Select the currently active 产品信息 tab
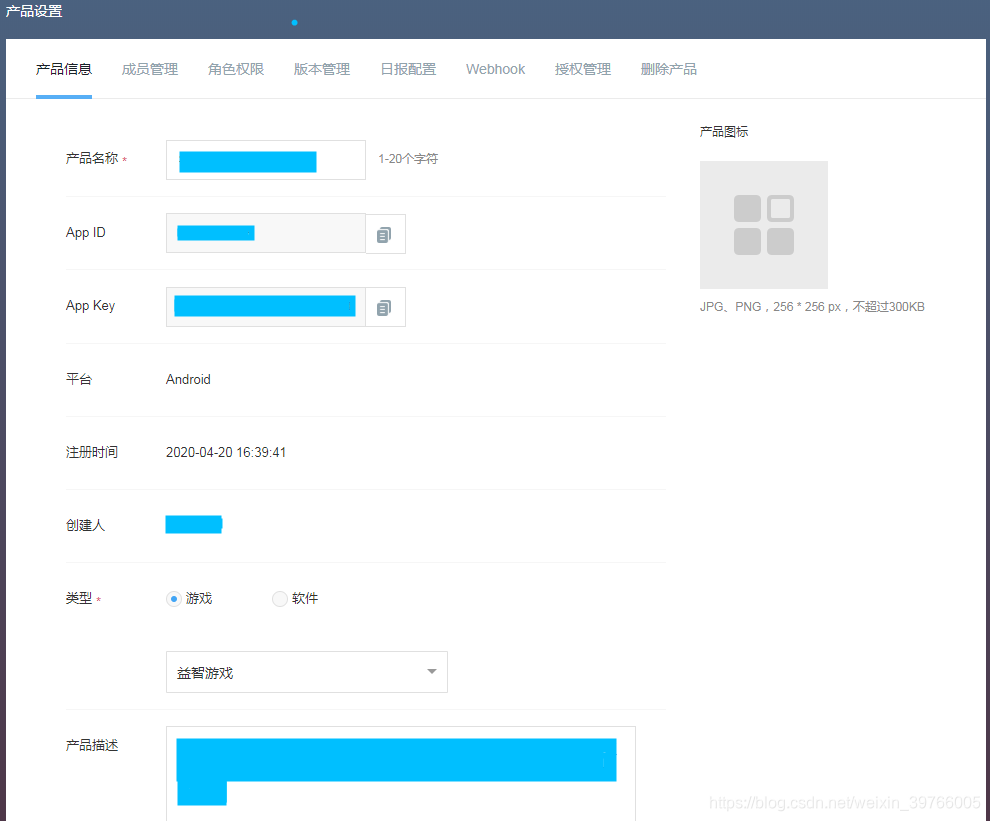 pyautogui.click(x=64, y=69)
